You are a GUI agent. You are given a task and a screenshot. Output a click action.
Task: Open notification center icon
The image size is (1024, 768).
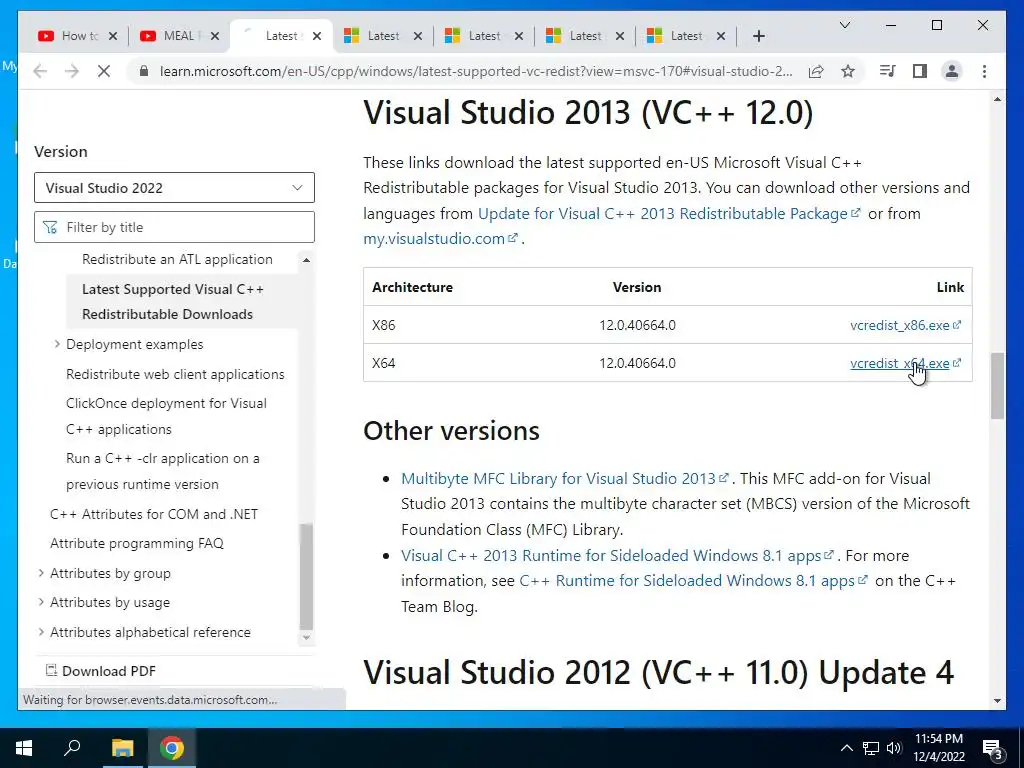pyautogui.click(x=993, y=748)
